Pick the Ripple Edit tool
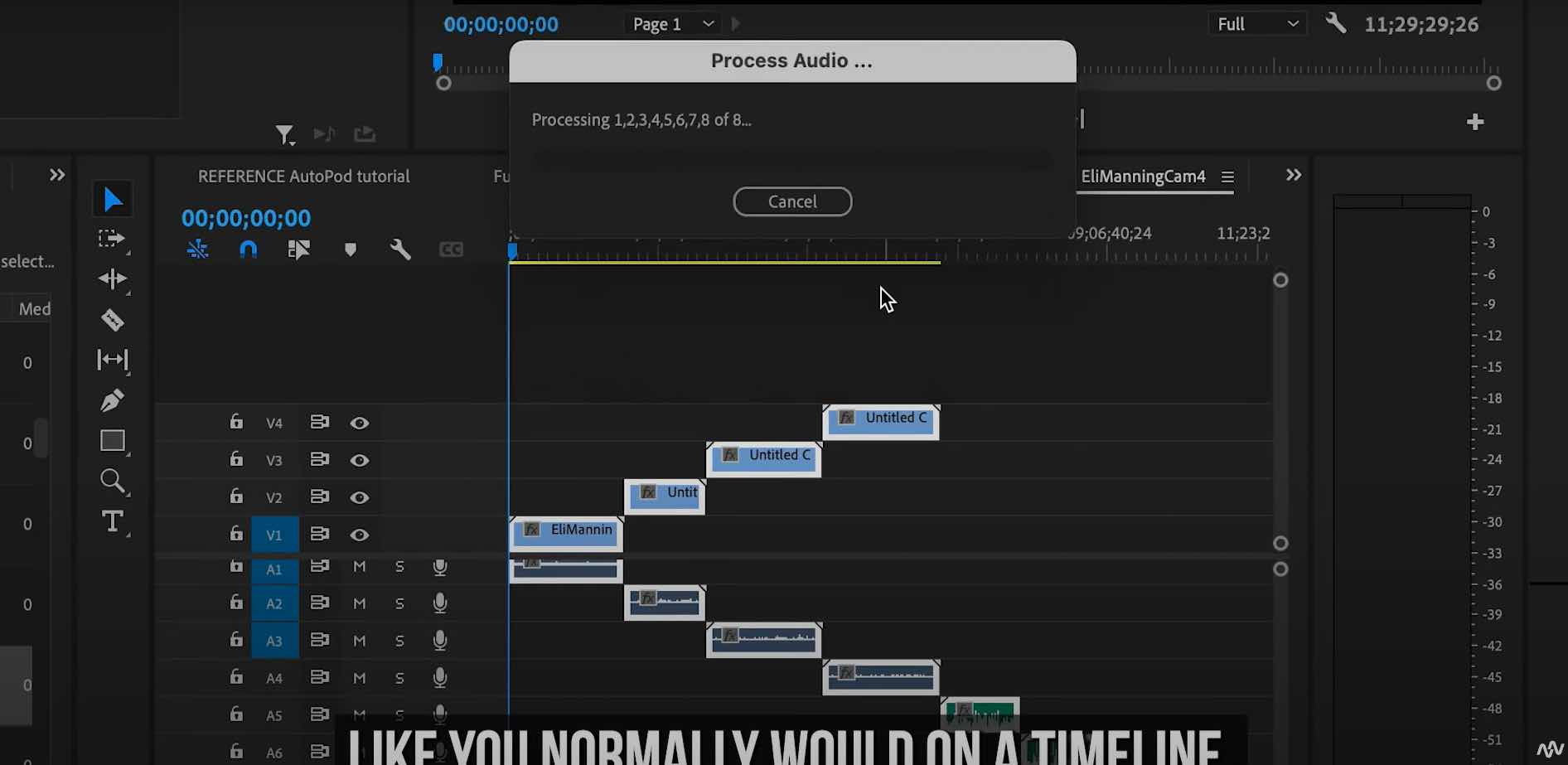 [x=114, y=280]
